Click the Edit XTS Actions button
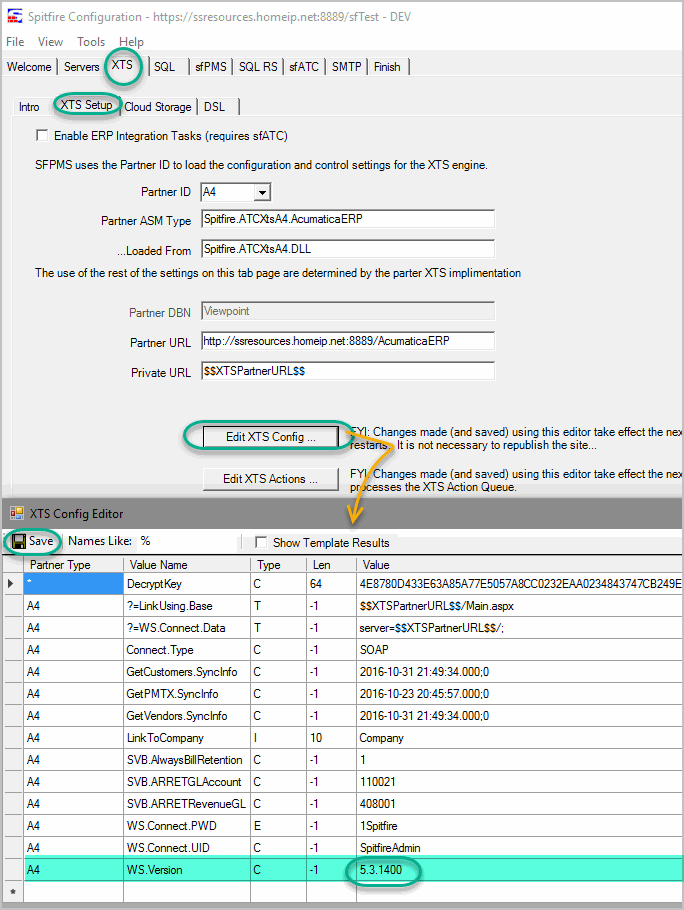This screenshot has height=910, width=684. (270, 479)
